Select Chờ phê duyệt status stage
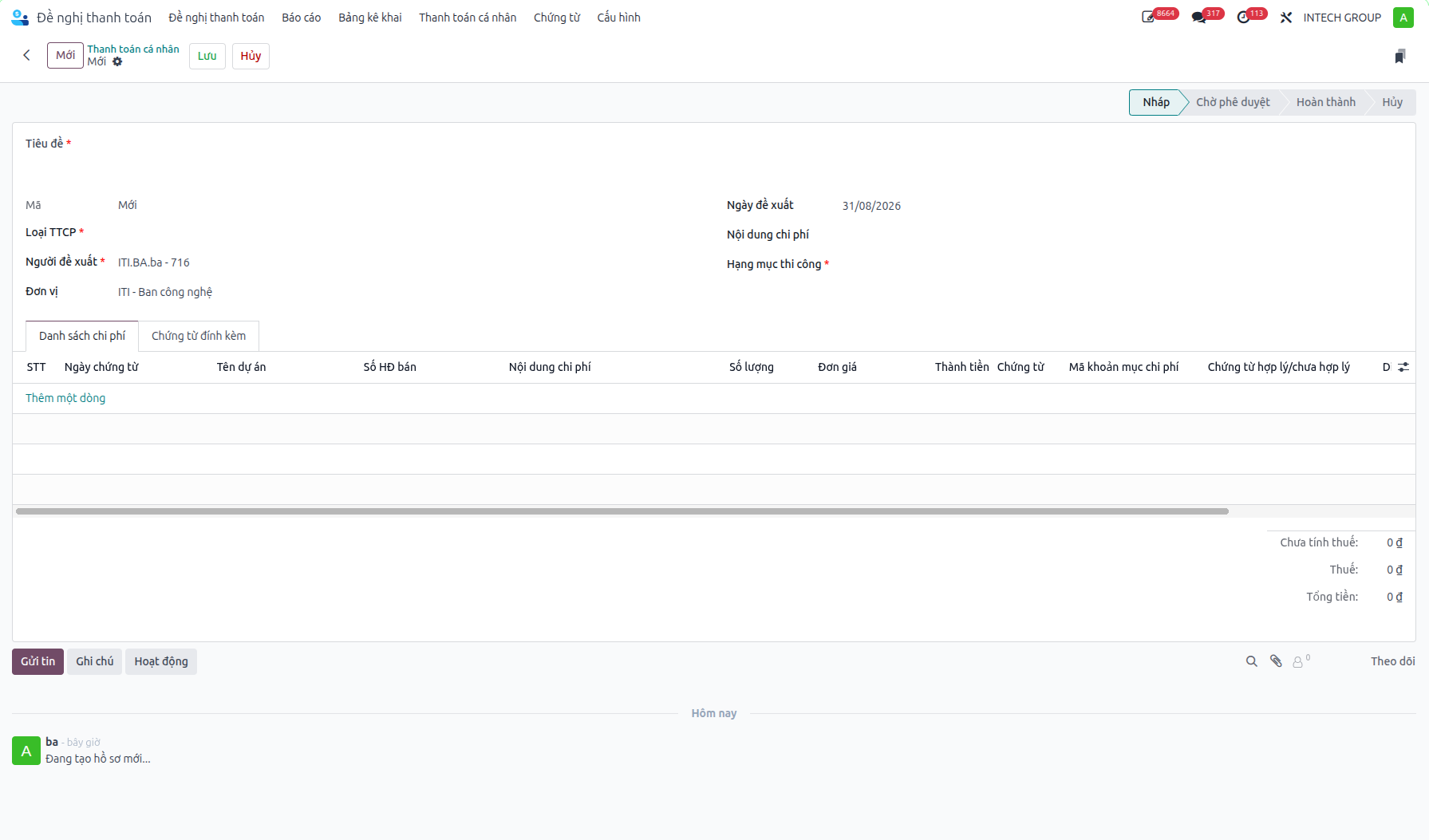Screen dimensions: 1429x840 point(1233,102)
